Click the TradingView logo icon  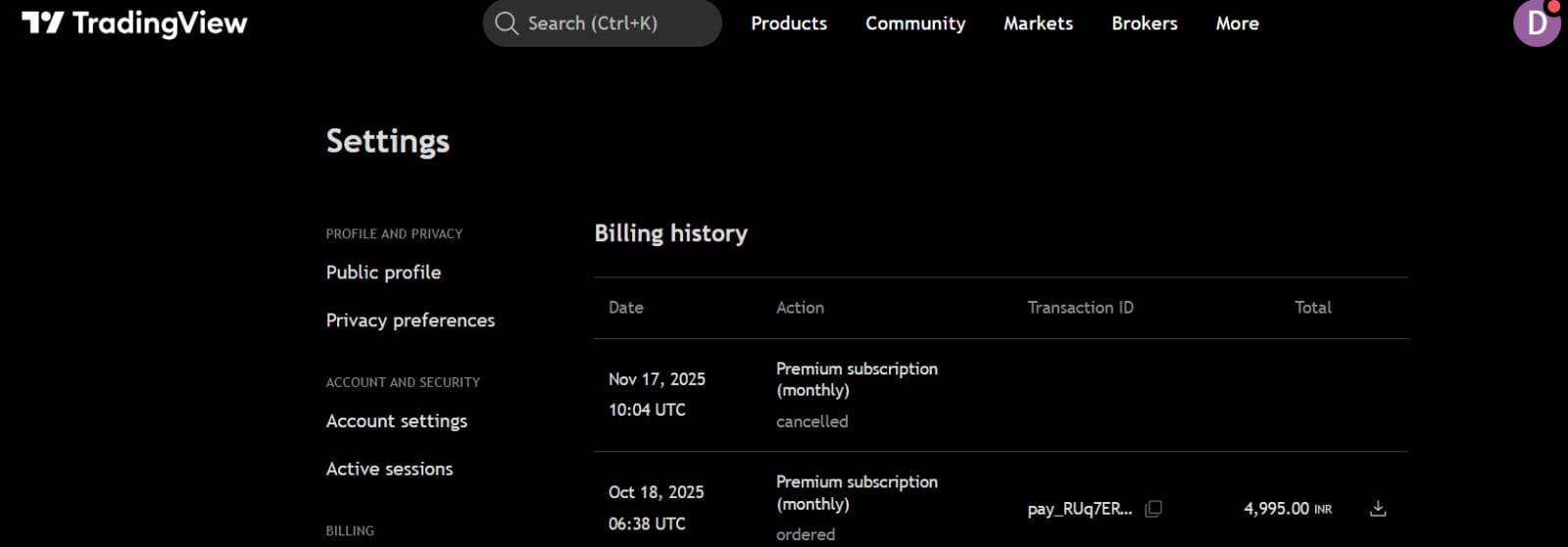click(42, 23)
